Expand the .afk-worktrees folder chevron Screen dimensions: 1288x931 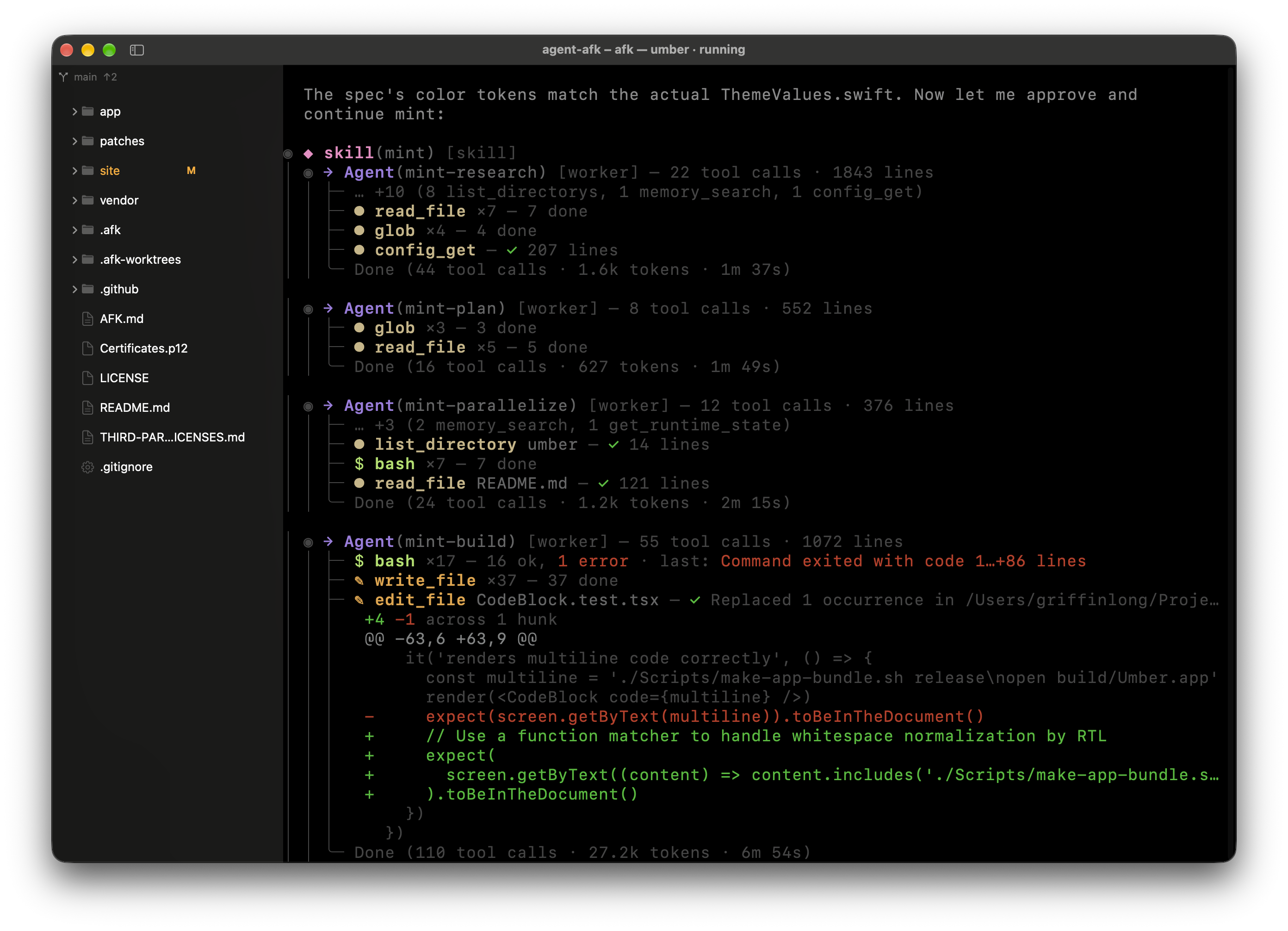point(74,259)
